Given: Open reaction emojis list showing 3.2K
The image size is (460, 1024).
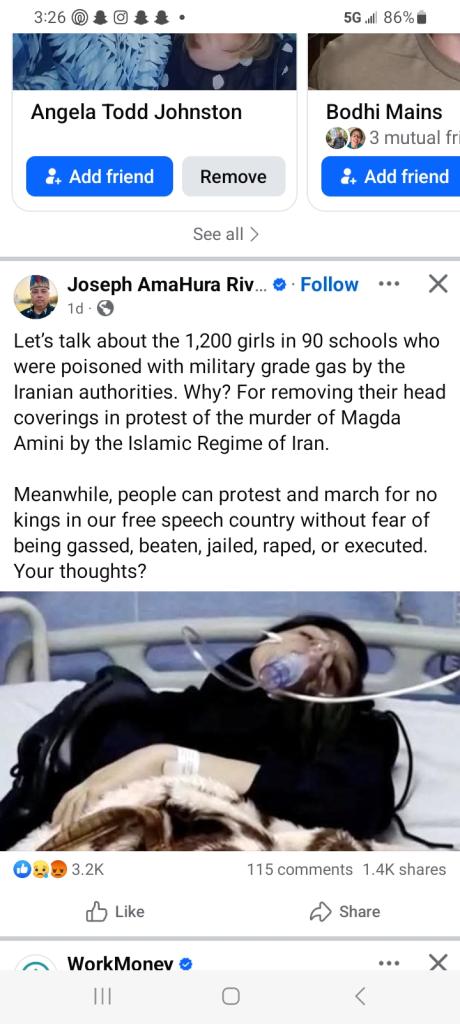Looking at the screenshot, I should [x=59, y=869].
